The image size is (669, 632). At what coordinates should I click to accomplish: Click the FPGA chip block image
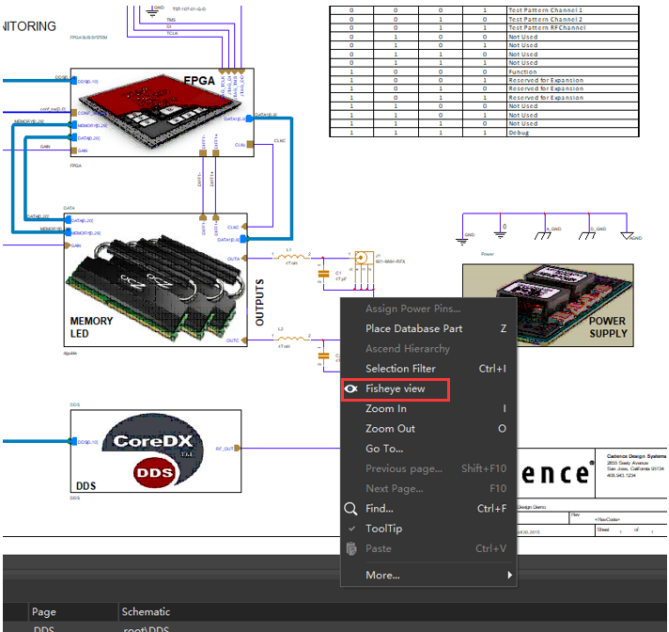click(162, 112)
